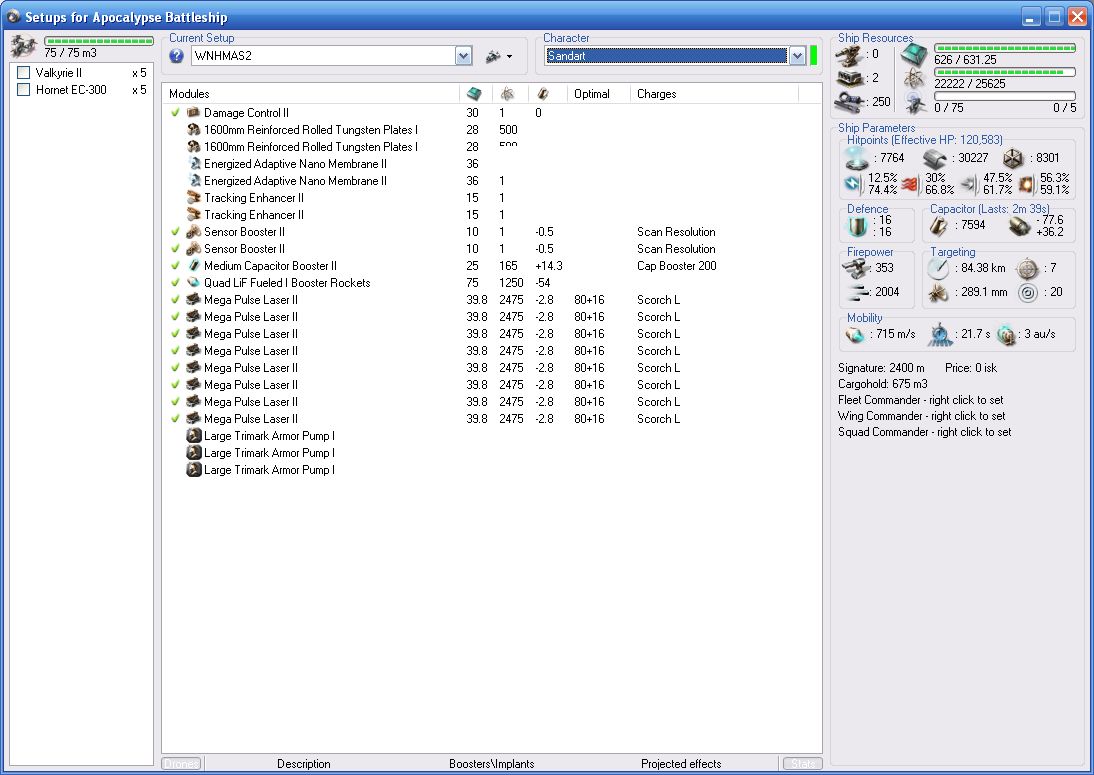Click the armor hitpoints icon next to 30227
Screen dimensions: 1094x775
tap(935, 158)
